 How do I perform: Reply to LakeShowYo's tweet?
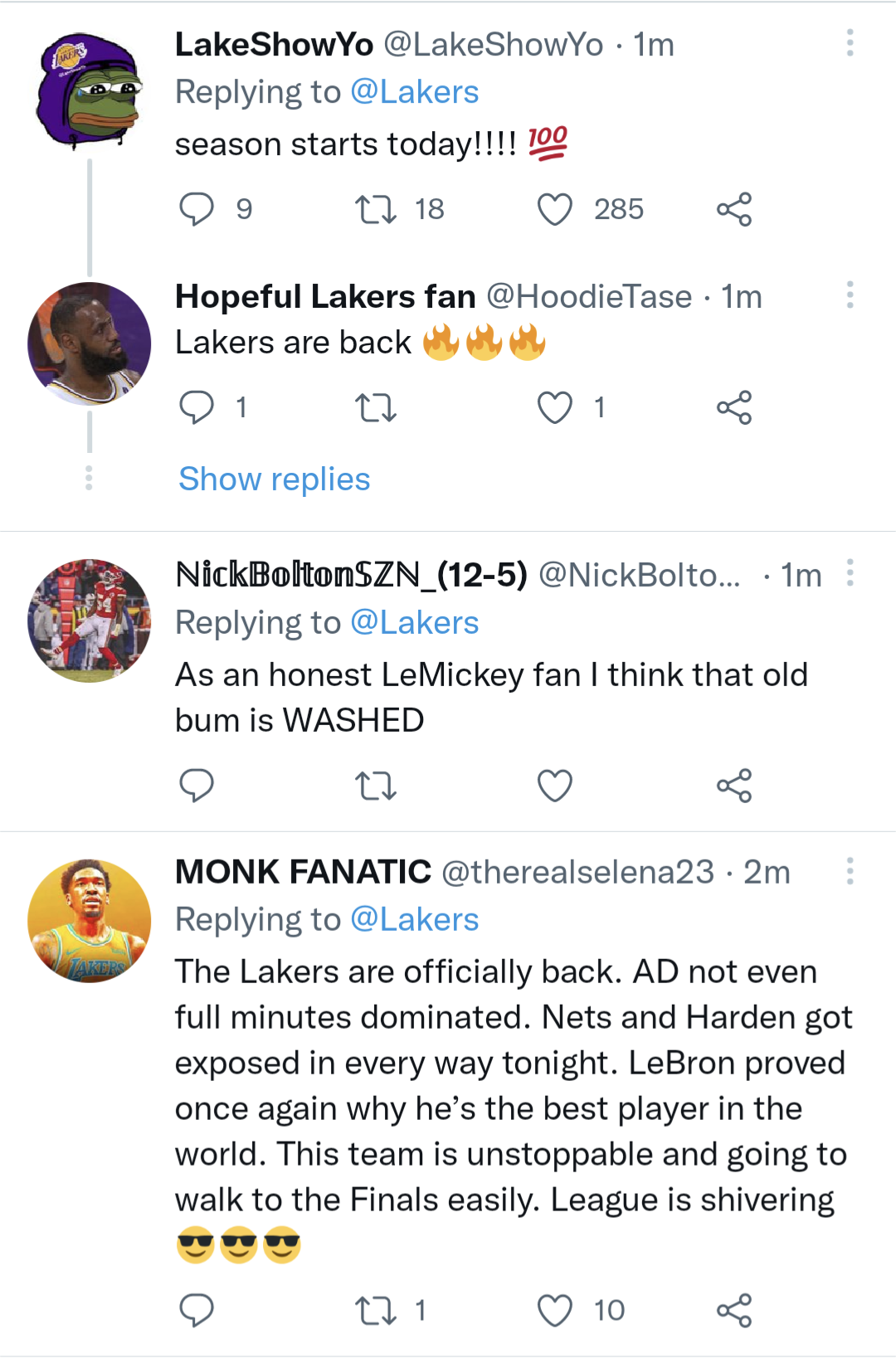pyautogui.click(x=197, y=209)
